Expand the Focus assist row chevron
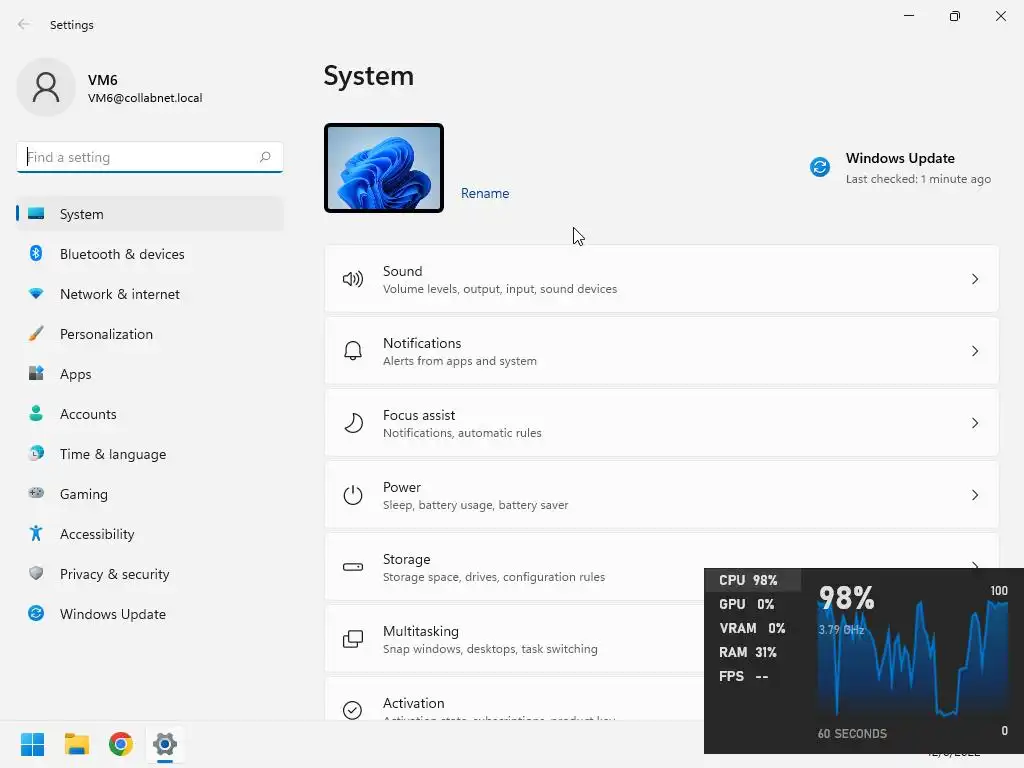Viewport: 1024px width, 768px height. [x=974, y=423]
